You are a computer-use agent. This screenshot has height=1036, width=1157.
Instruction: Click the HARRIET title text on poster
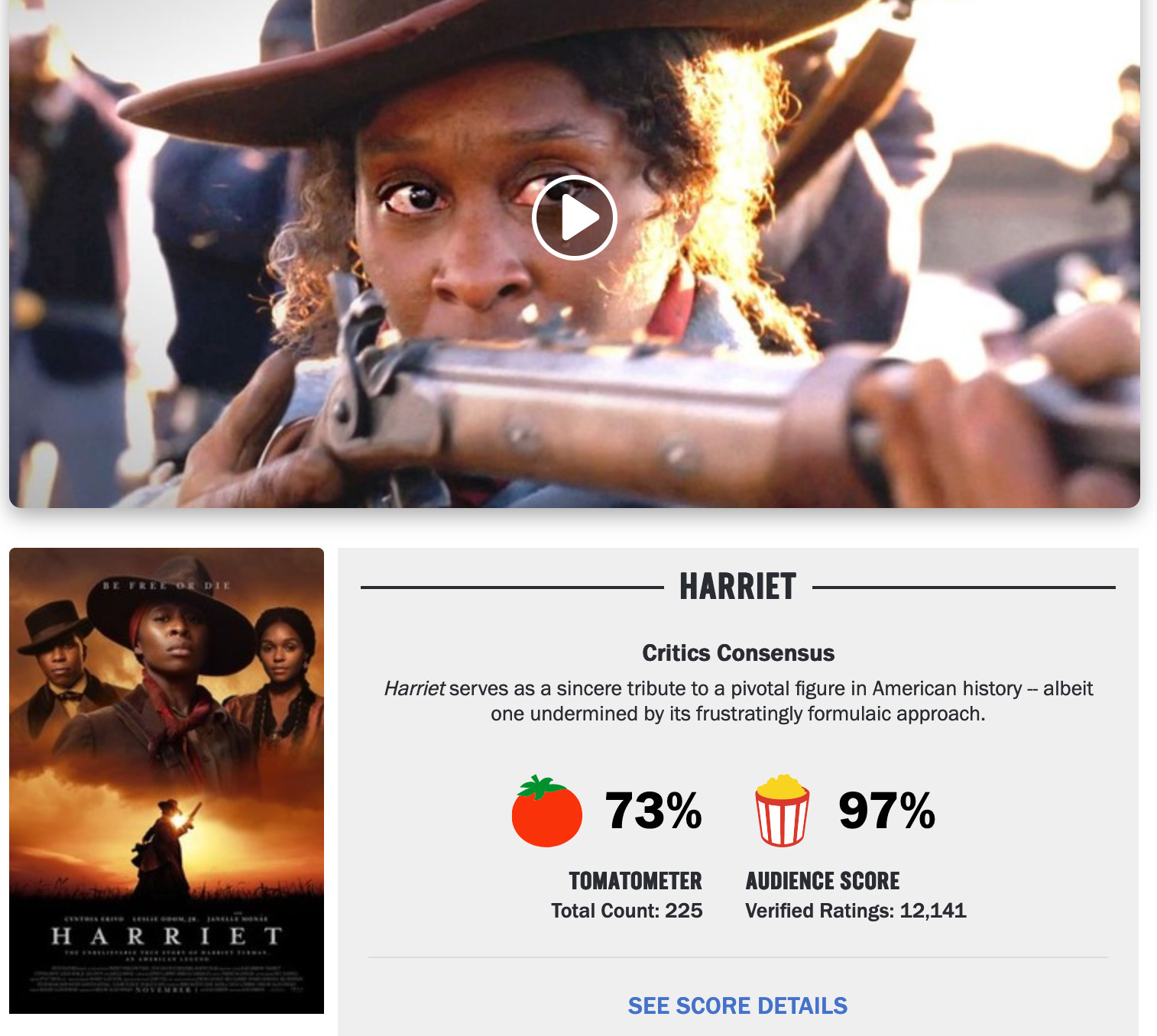[x=167, y=936]
